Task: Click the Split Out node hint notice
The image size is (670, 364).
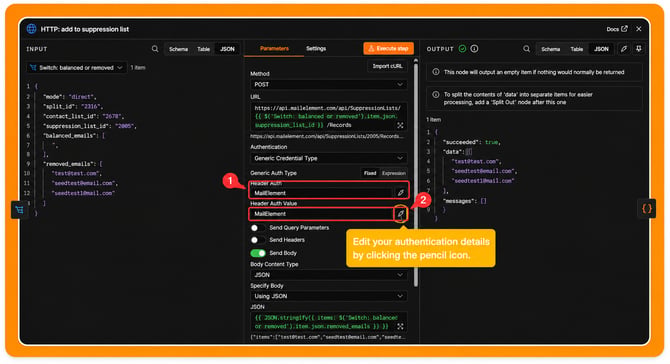Action: click(534, 98)
